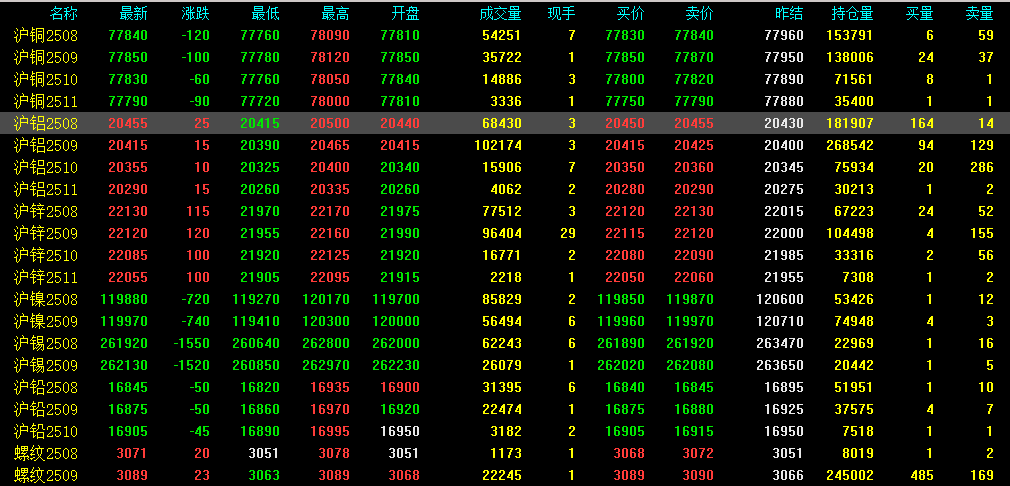Click ask volume 286 in 沪铝2510 row
The width and height of the screenshot is (1010, 486).
click(982, 167)
